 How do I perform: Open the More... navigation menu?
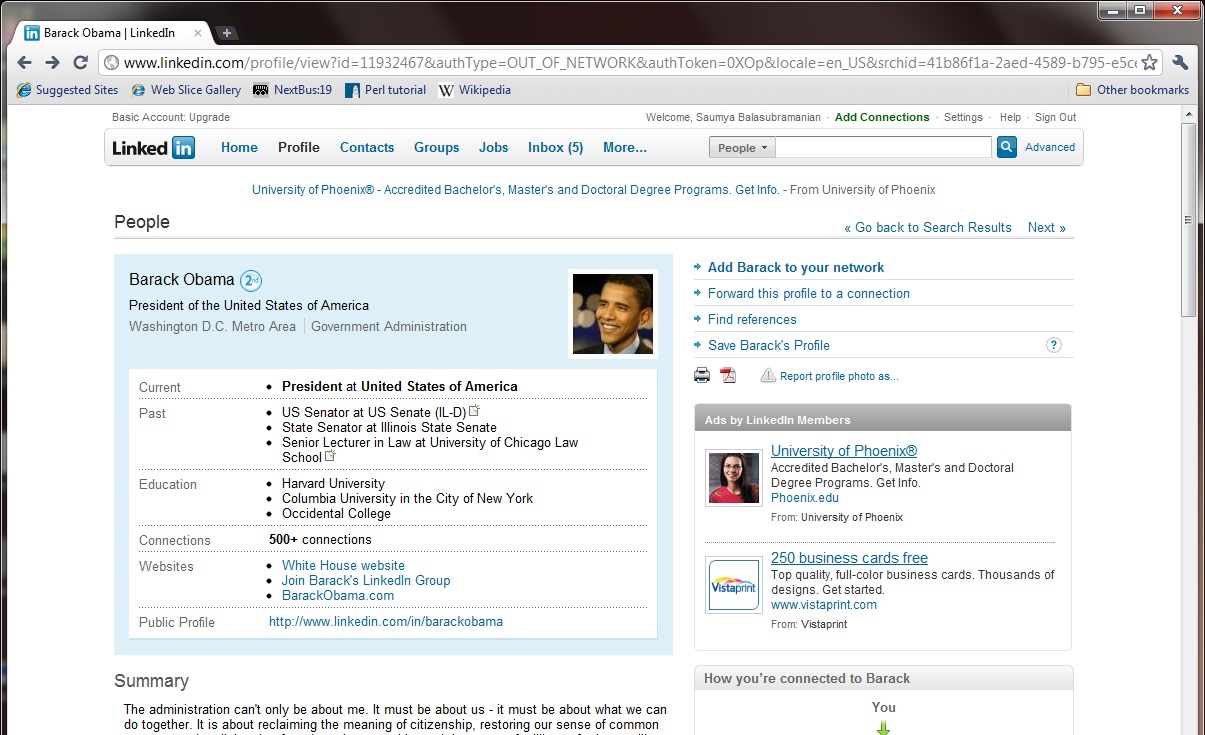tap(624, 148)
